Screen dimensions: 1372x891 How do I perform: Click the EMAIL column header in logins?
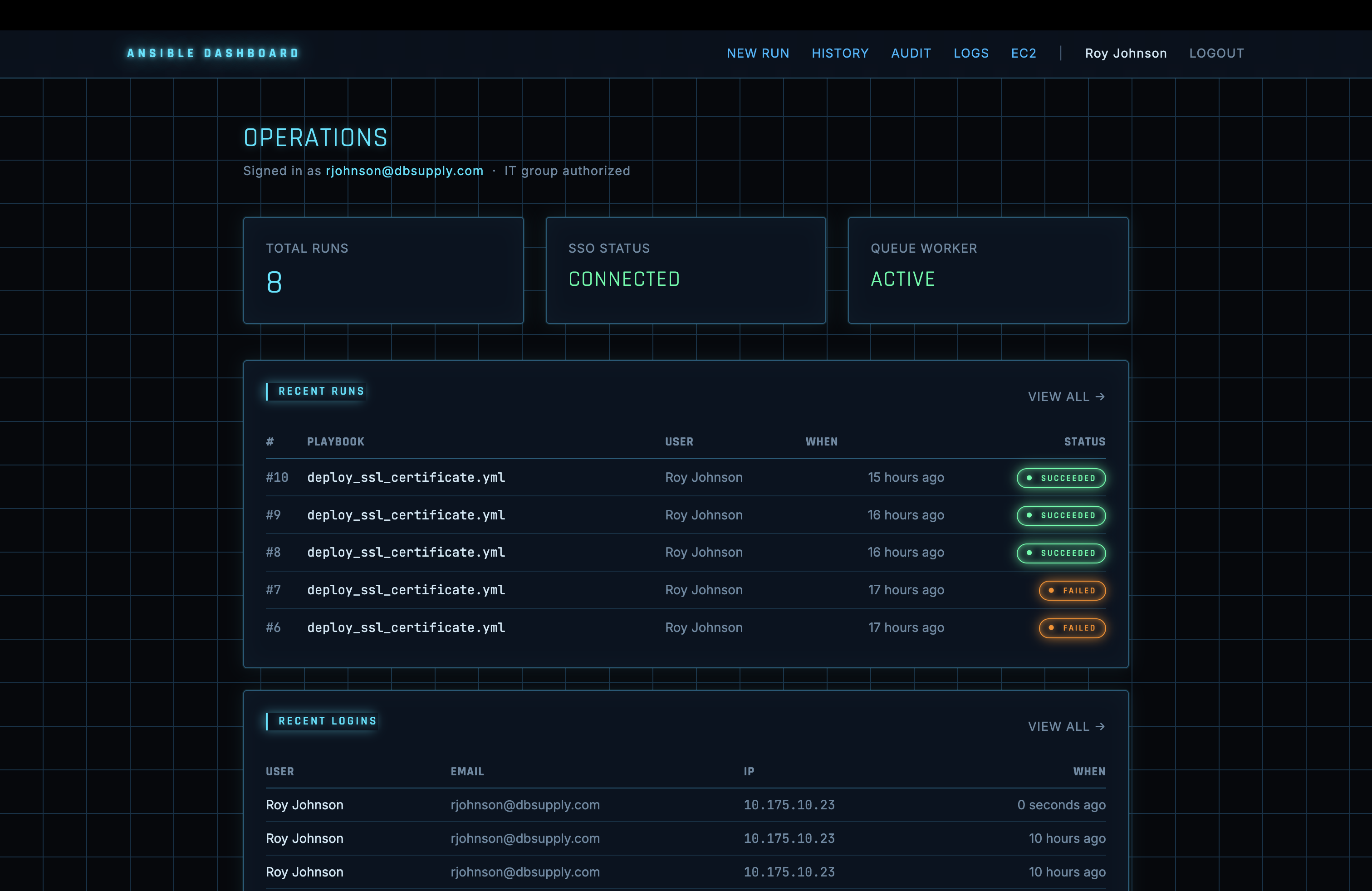[467, 771]
